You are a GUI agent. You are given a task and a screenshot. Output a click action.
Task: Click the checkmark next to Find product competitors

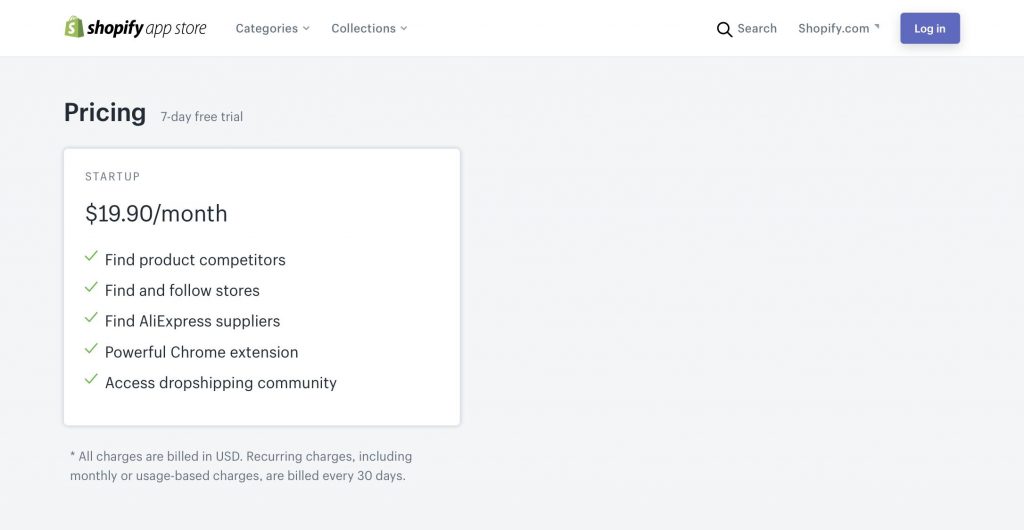tap(91, 257)
